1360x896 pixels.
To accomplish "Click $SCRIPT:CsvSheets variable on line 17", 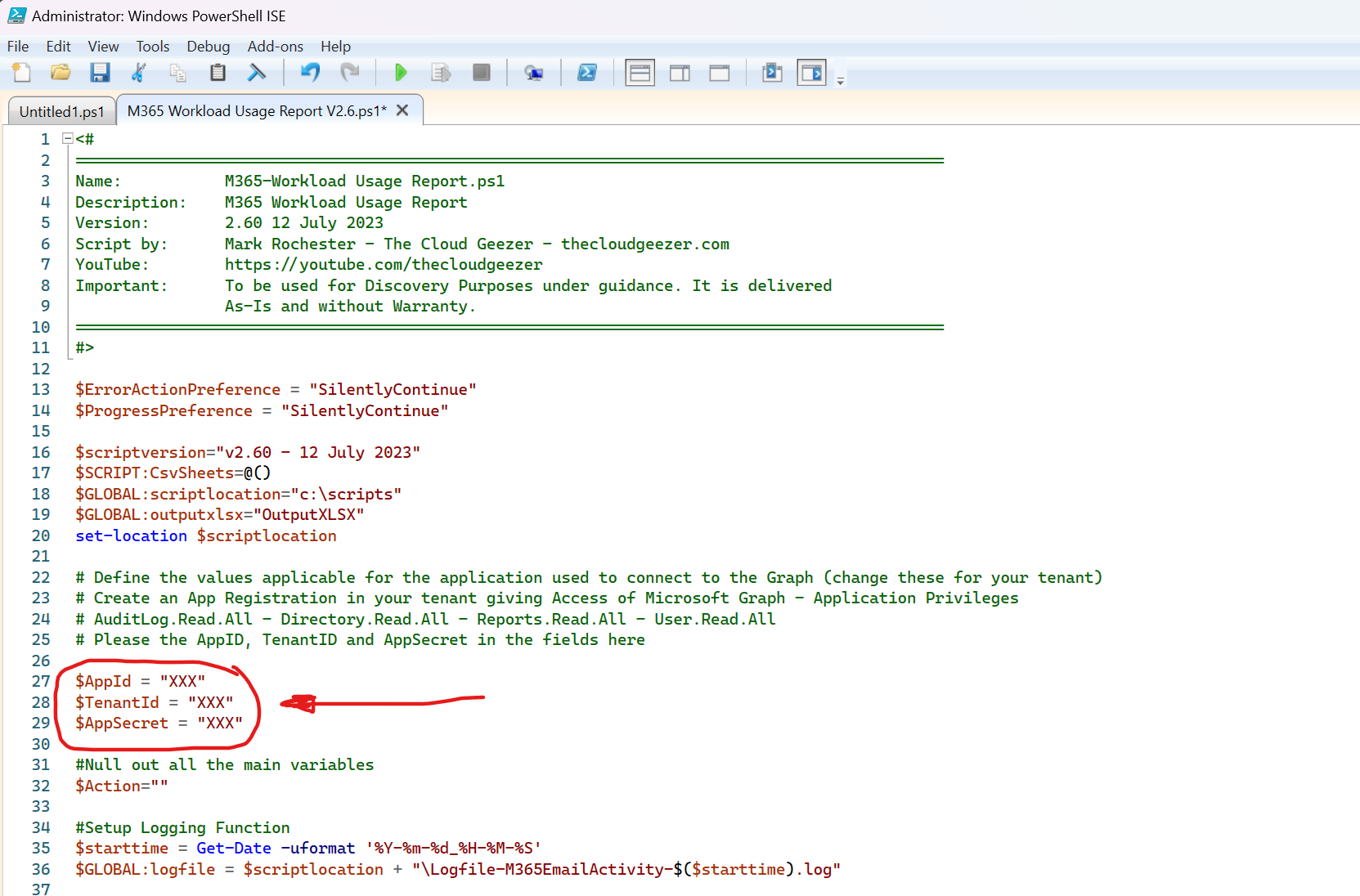I will [x=155, y=473].
